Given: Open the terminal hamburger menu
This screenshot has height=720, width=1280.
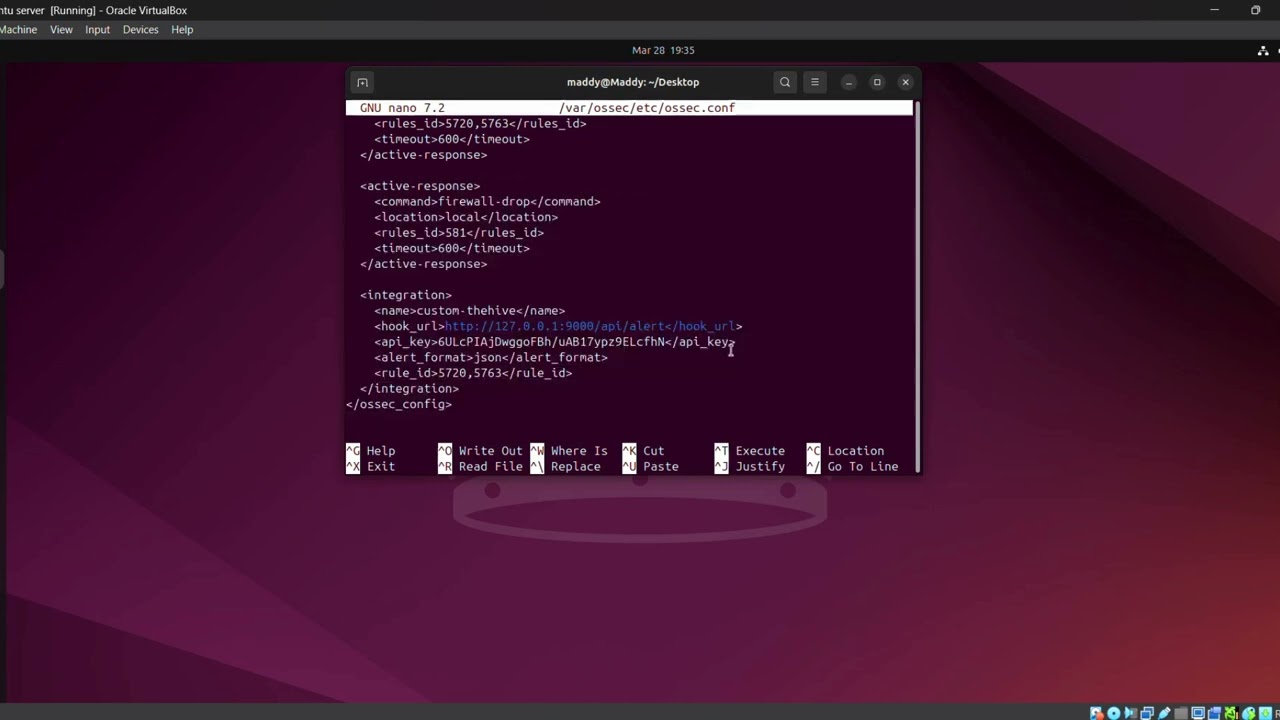Looking at the screenshot, I should coord(815,82).
